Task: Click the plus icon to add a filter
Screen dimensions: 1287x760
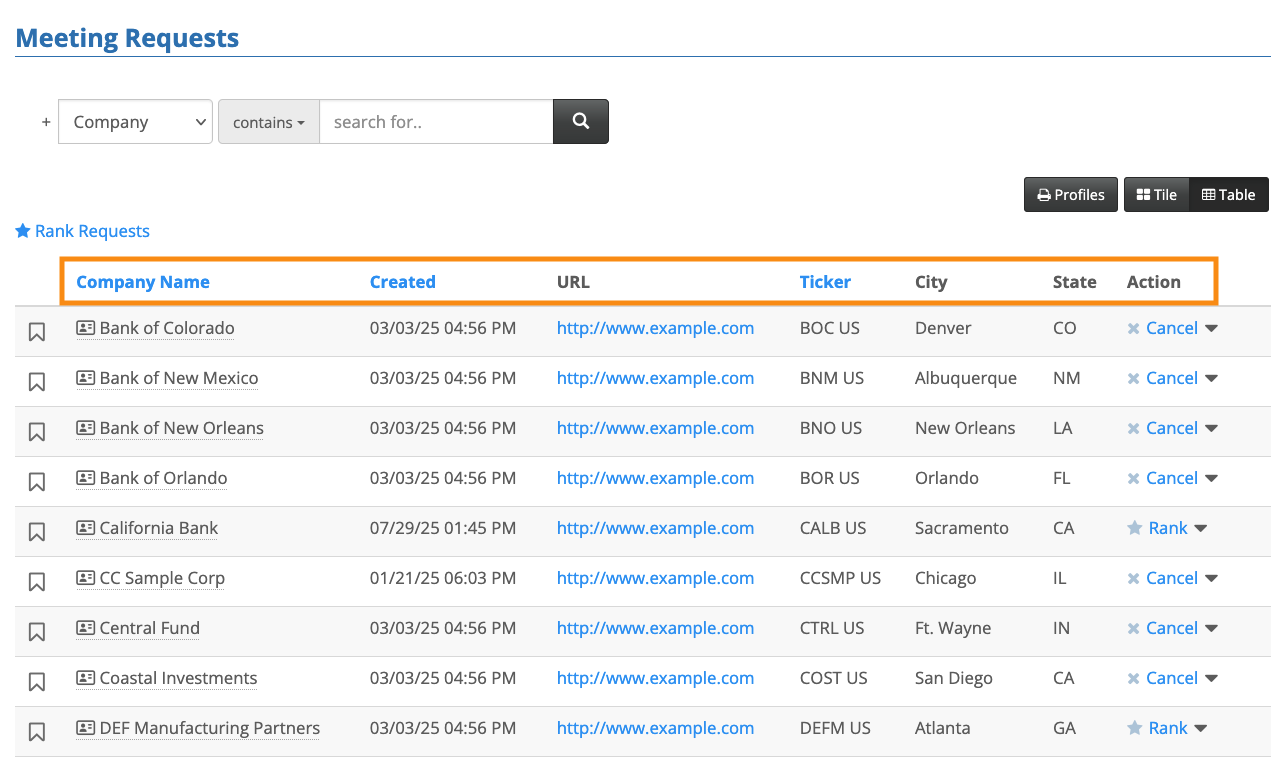Action: [45, 122]
